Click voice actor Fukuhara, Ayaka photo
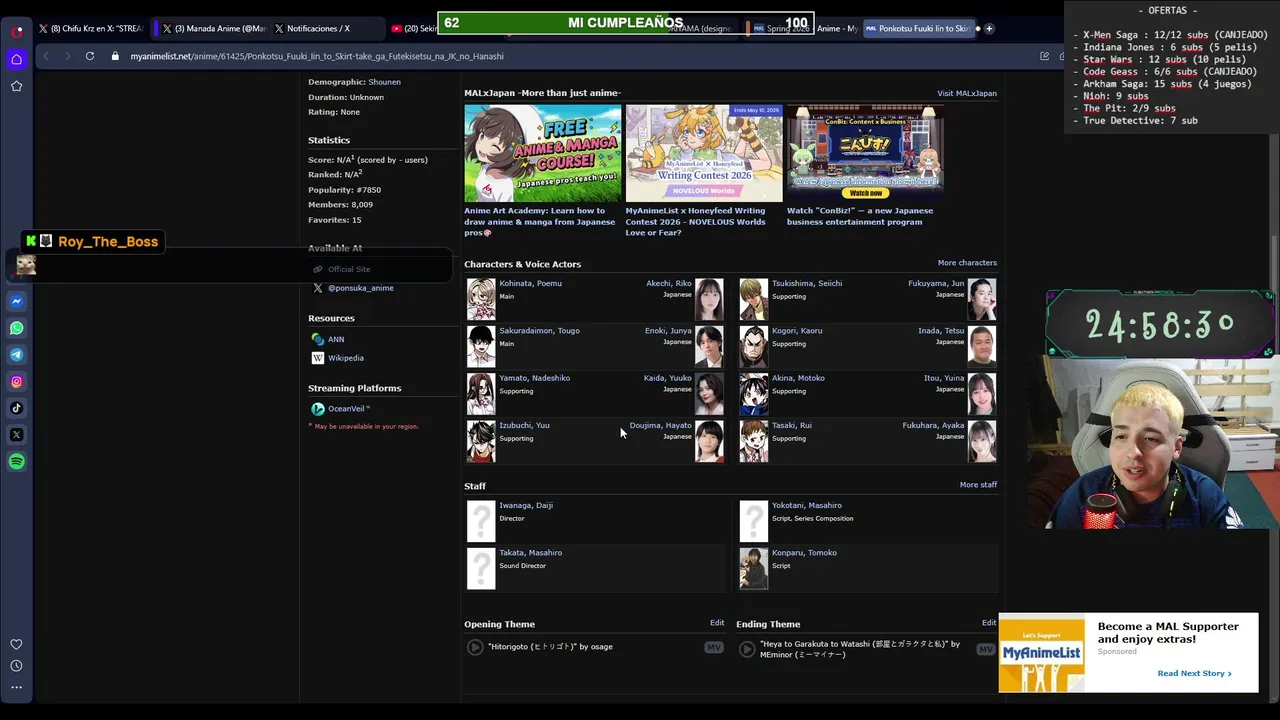The width and height of the screenshot is (1280, 720). (x=982, y=441)
